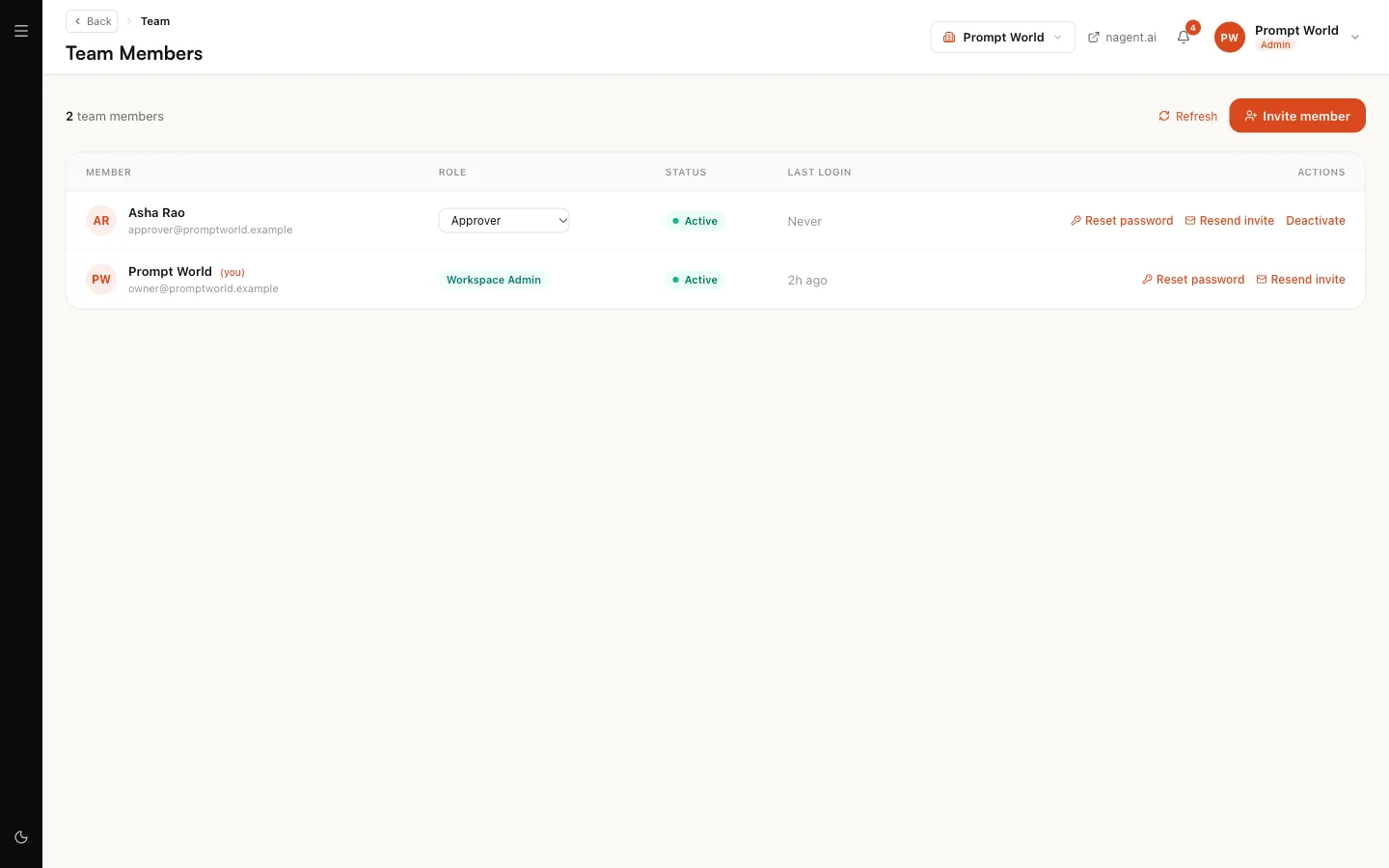Click the '2 team members' count text
This screenshot has width=1389, height=868.
pos(115,117)
